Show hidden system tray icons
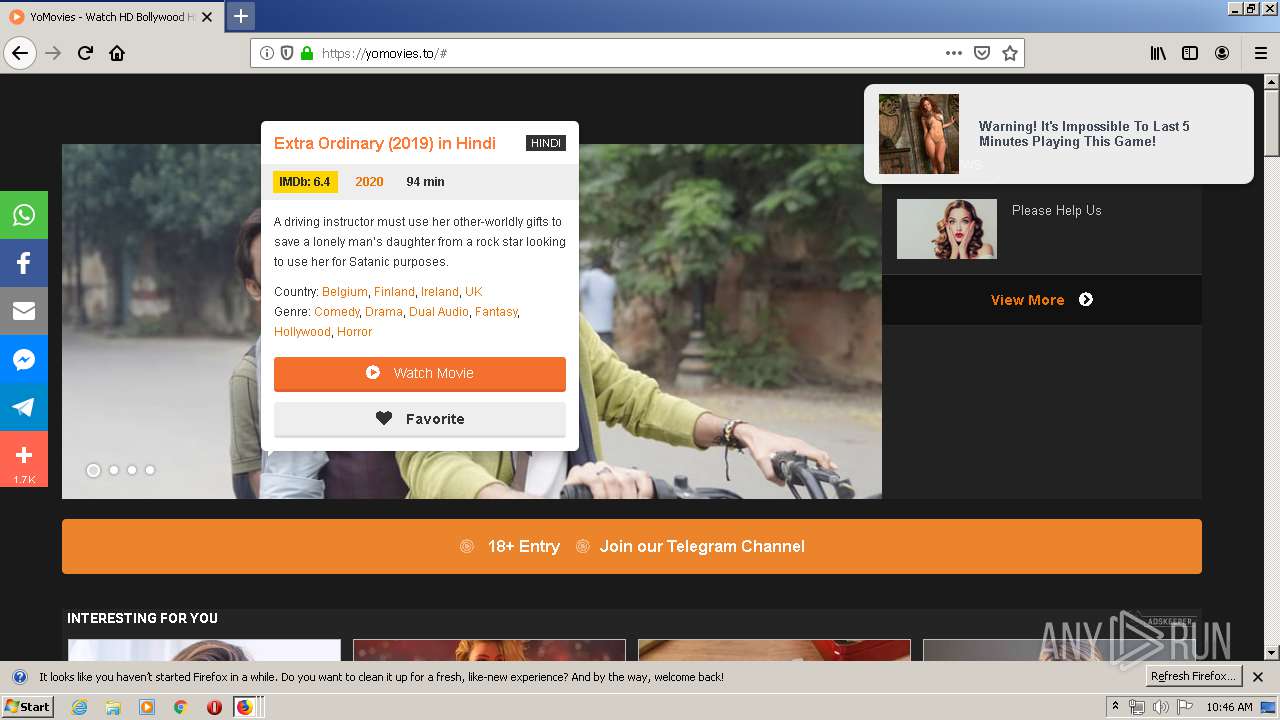This screenshot has height=720, width=1280. coord(1116,707)
